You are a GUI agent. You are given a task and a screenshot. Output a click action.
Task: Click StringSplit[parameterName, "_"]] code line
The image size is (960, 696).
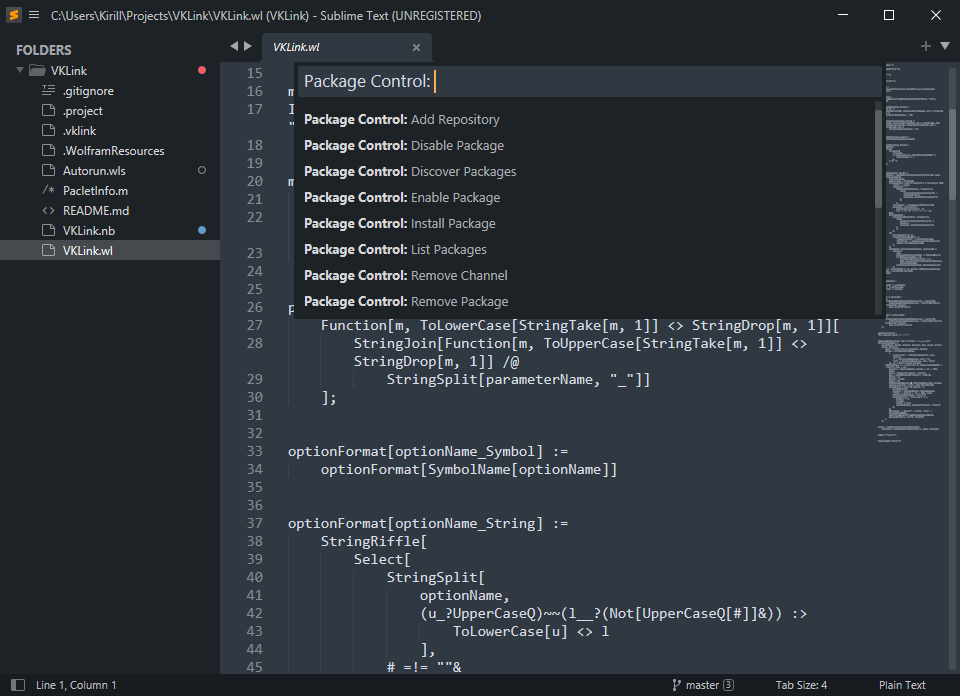519,380
